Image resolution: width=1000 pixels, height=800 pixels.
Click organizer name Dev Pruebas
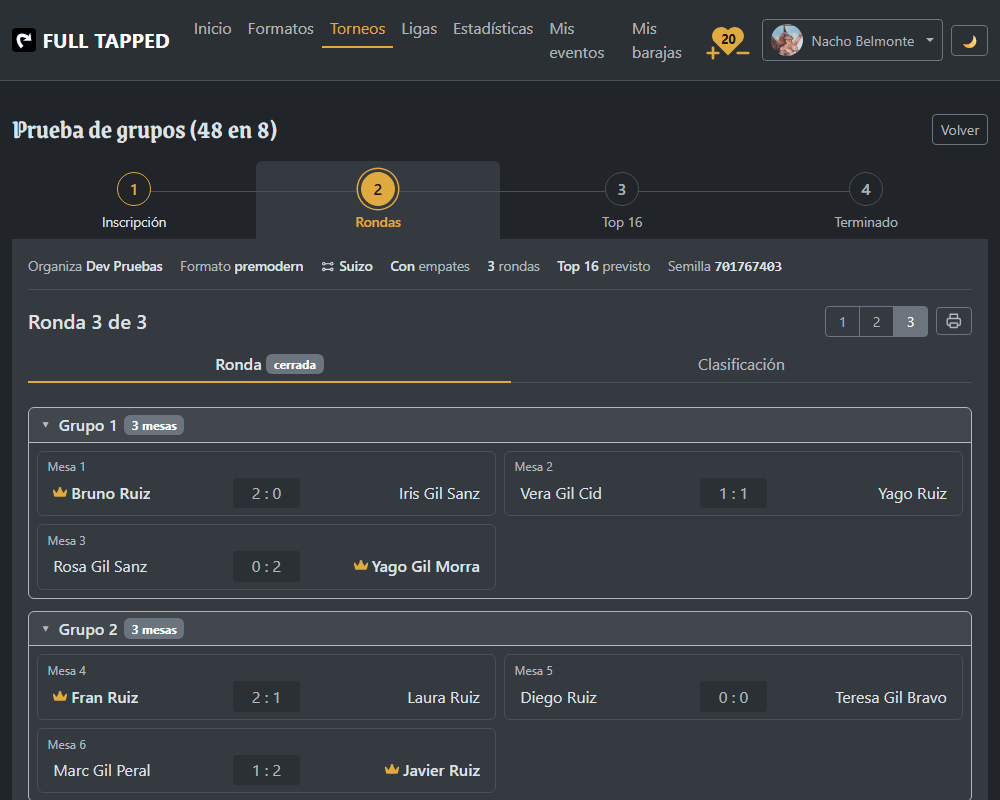coord(124,266)
